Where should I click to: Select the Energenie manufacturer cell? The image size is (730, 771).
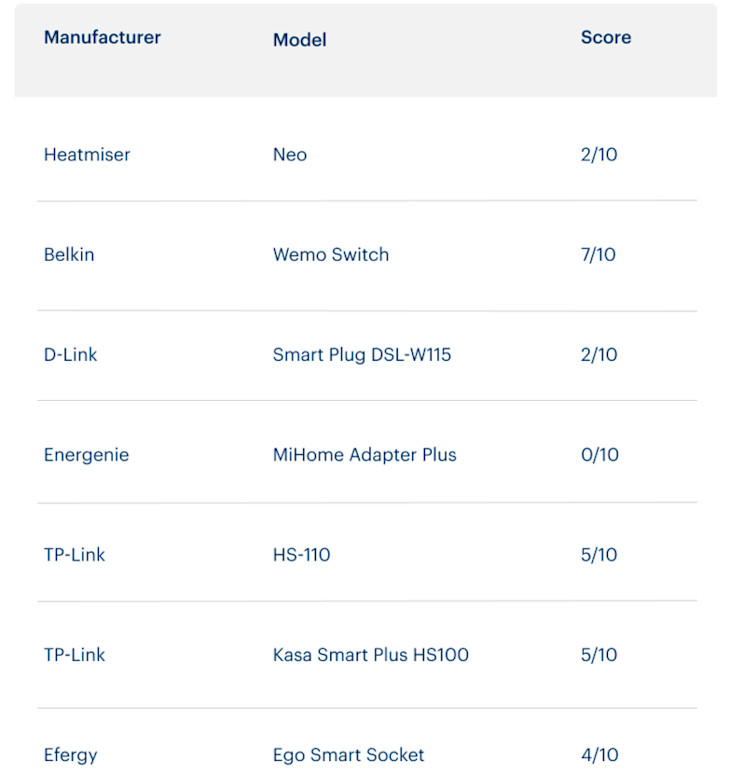[x=87, y=455]
